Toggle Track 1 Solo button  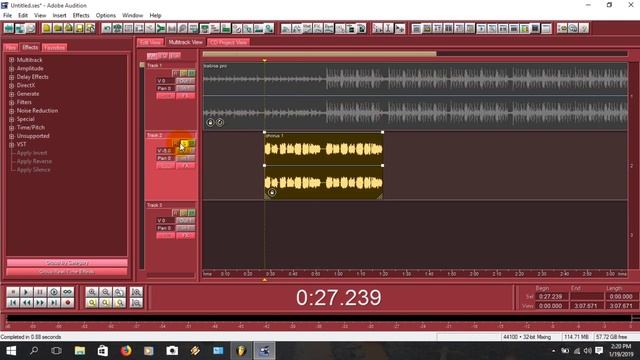pos(184,73)
